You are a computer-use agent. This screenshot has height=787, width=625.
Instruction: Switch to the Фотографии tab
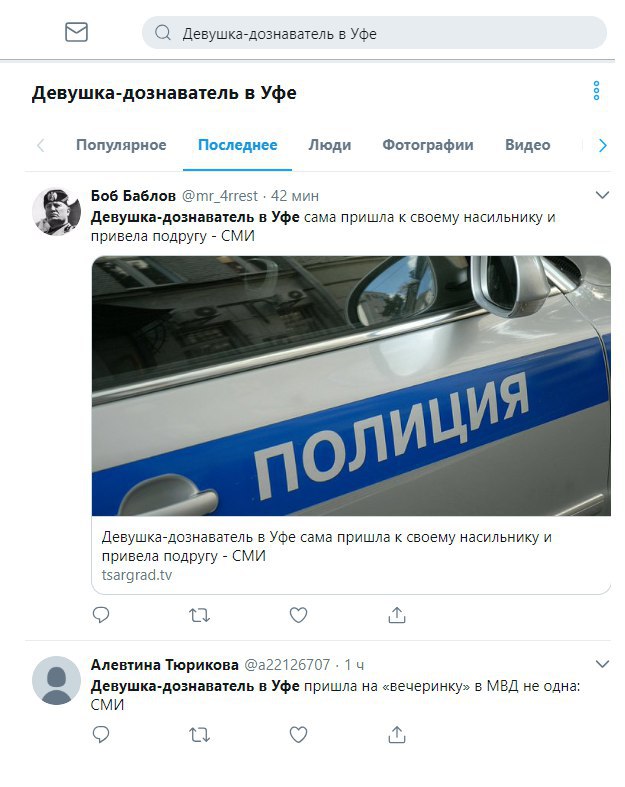(x=428, y=145)
